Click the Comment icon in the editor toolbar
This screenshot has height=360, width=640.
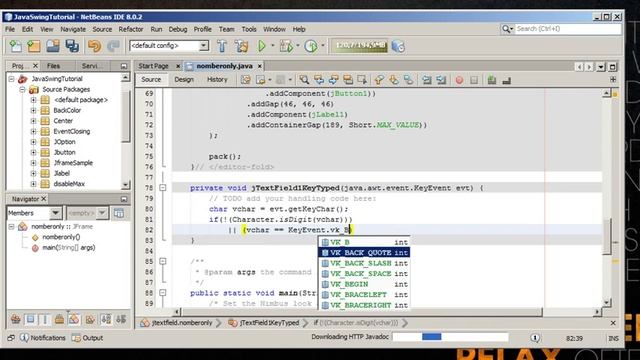pos(492,80)
